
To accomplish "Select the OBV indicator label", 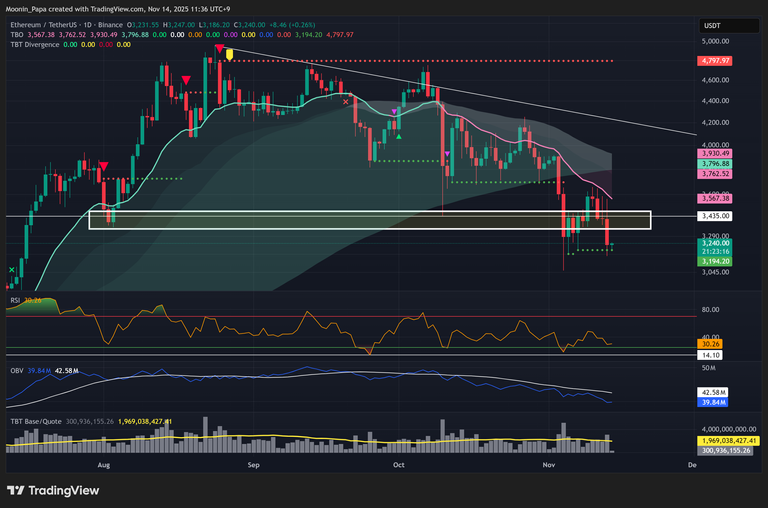I will (16, 371).
